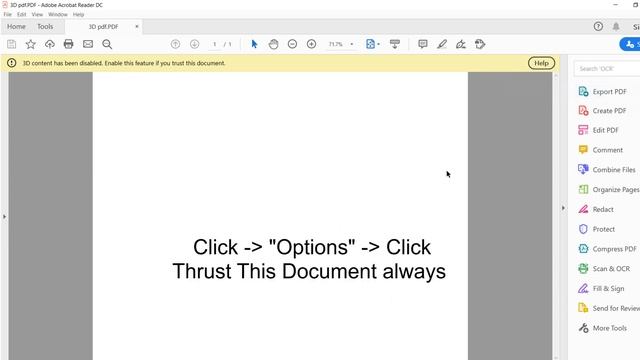Open the Comment tool
Screen dimensions: 640x360
coord(600,150)
